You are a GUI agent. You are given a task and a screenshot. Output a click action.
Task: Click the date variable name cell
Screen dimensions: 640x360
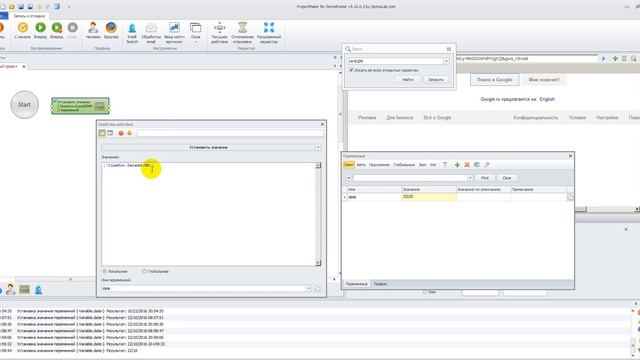click(374, 197)
